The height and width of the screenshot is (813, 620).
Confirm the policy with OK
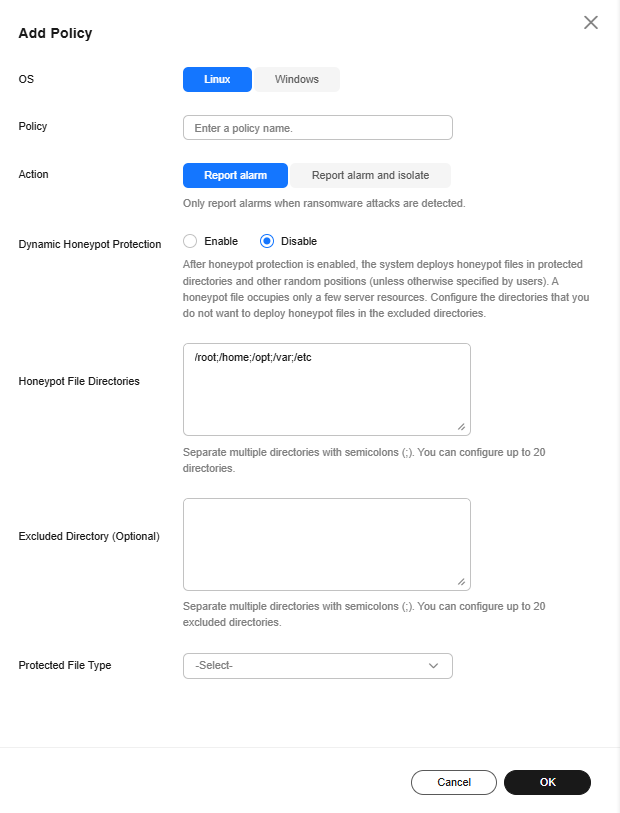pyautogui.click(x=547, y=782)
